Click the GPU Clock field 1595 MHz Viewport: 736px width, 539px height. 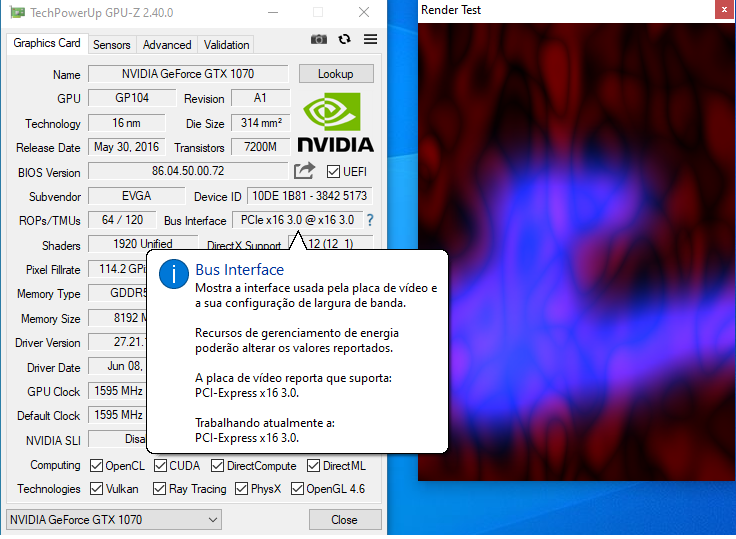pyautogui.click(x=118, y=391)
